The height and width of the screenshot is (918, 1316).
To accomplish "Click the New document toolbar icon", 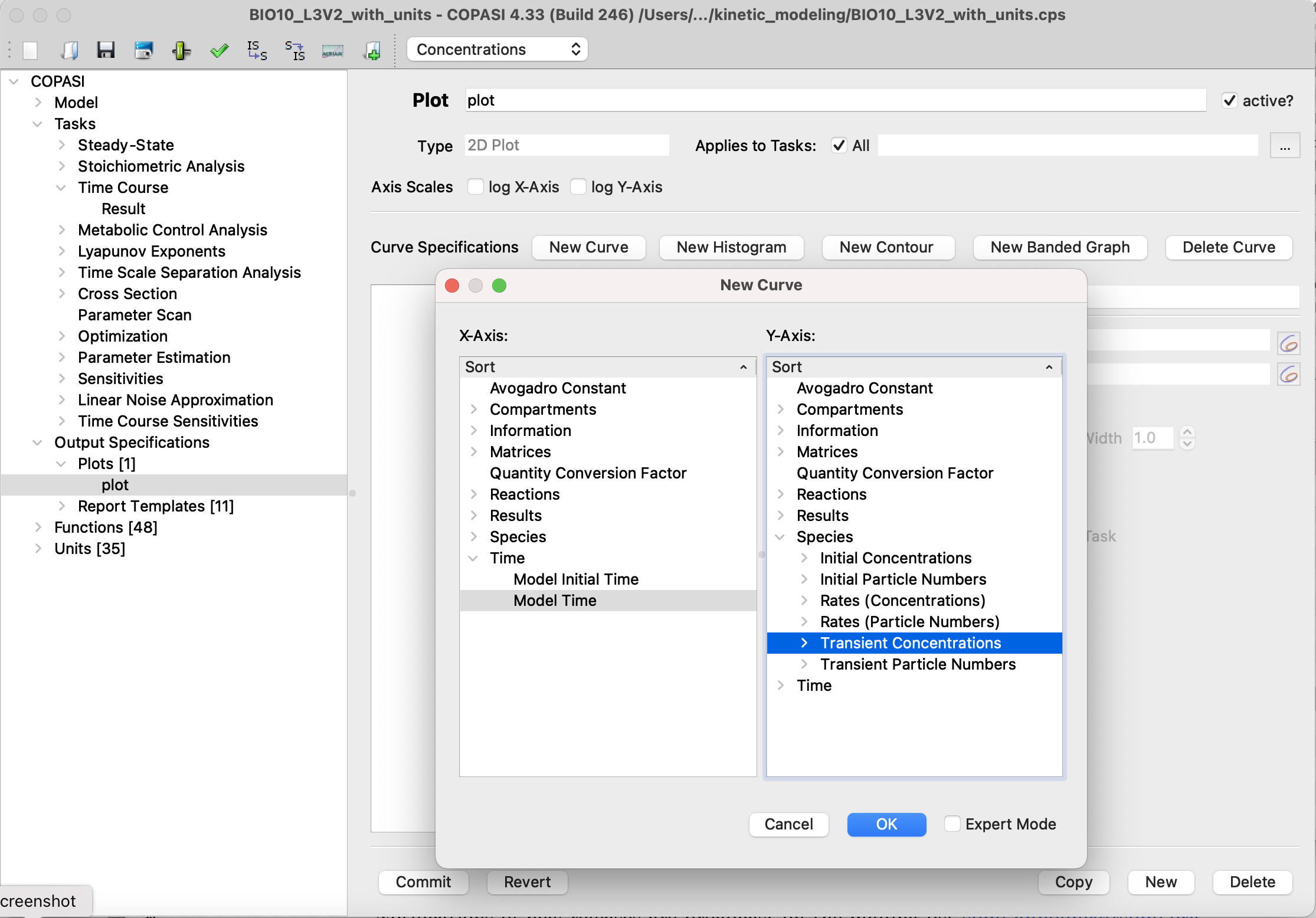I will [x=31, y=50].
